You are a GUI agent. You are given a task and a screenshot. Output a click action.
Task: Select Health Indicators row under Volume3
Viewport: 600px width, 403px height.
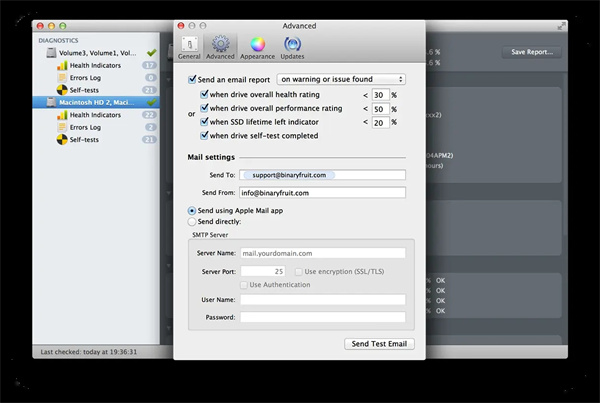(96, 65)
